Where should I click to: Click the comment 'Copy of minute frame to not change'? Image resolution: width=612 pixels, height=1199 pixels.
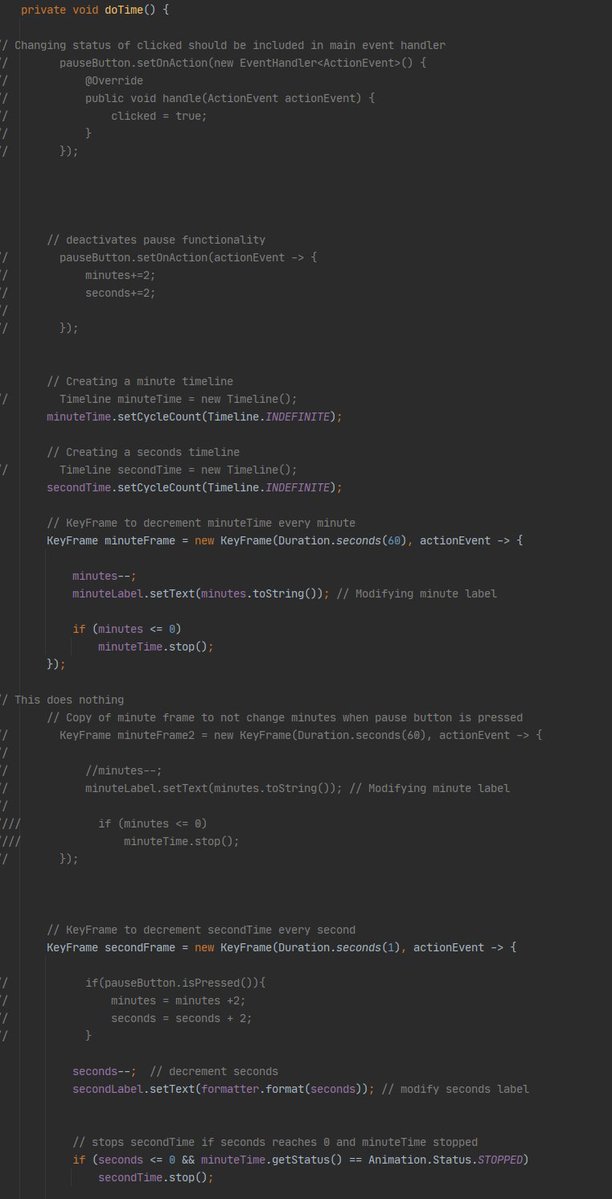285,716
